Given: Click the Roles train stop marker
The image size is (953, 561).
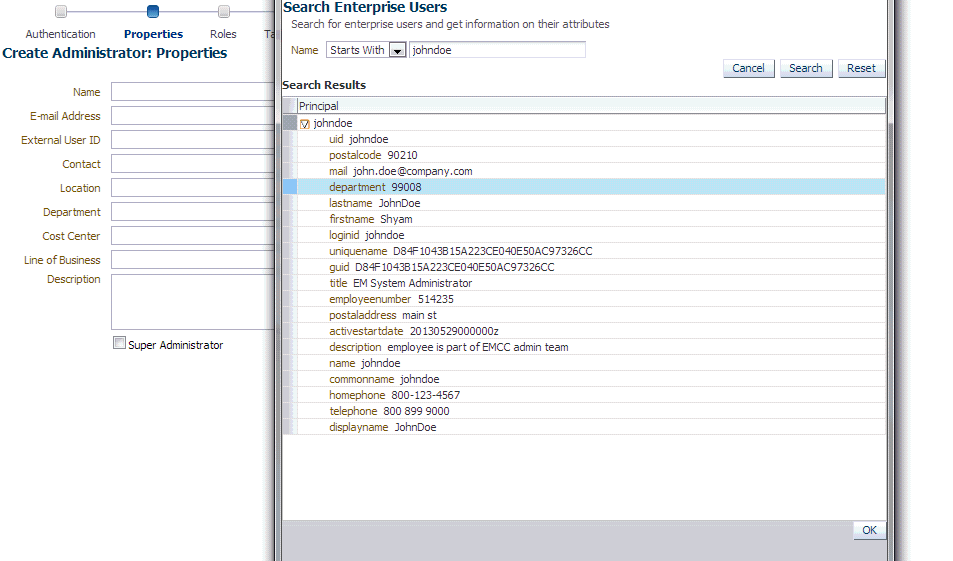Looking at the screenshot, I should pyautogui.click(x=224, y=11).
